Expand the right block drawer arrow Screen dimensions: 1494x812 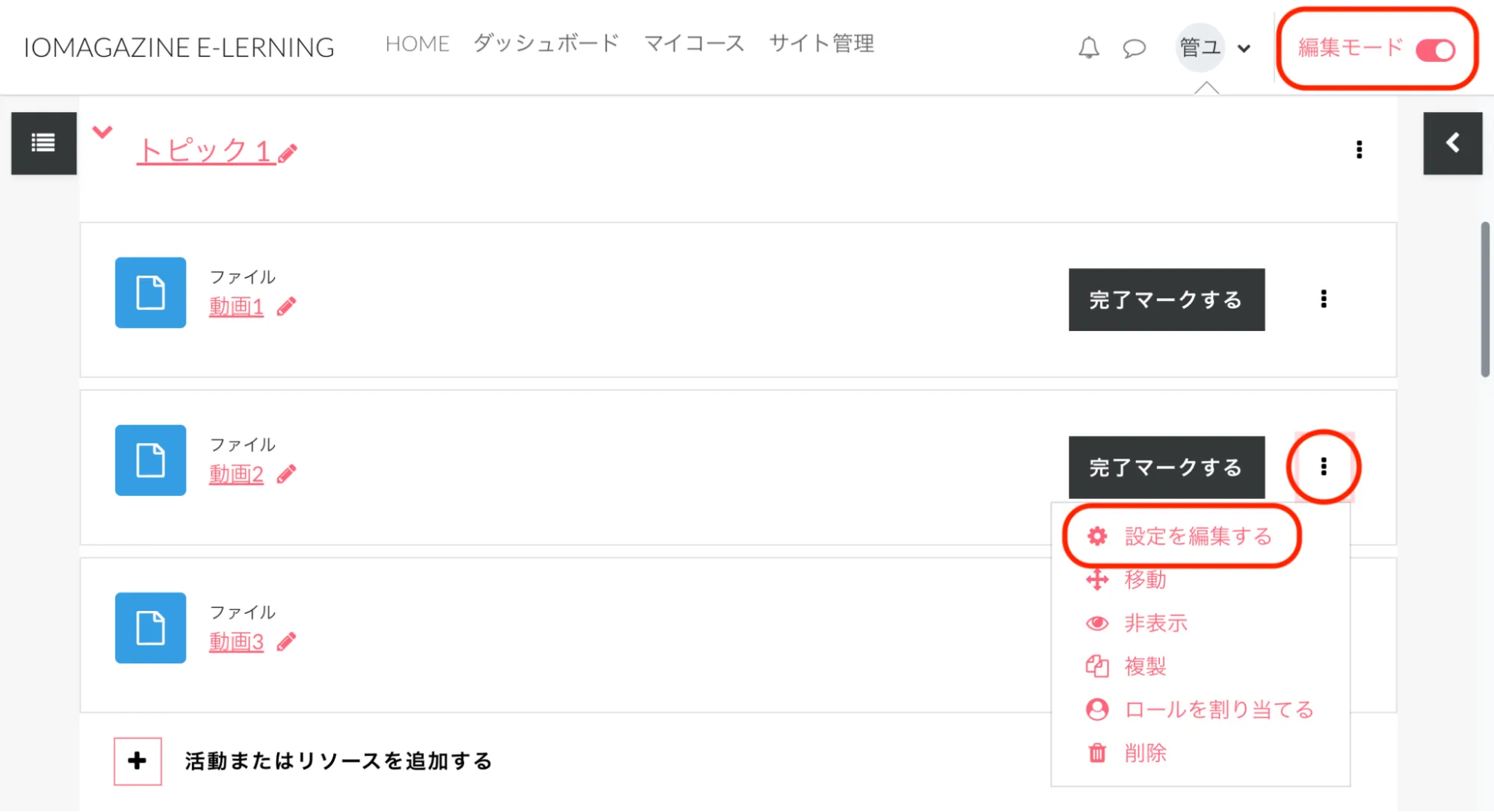pos(1452,143)
